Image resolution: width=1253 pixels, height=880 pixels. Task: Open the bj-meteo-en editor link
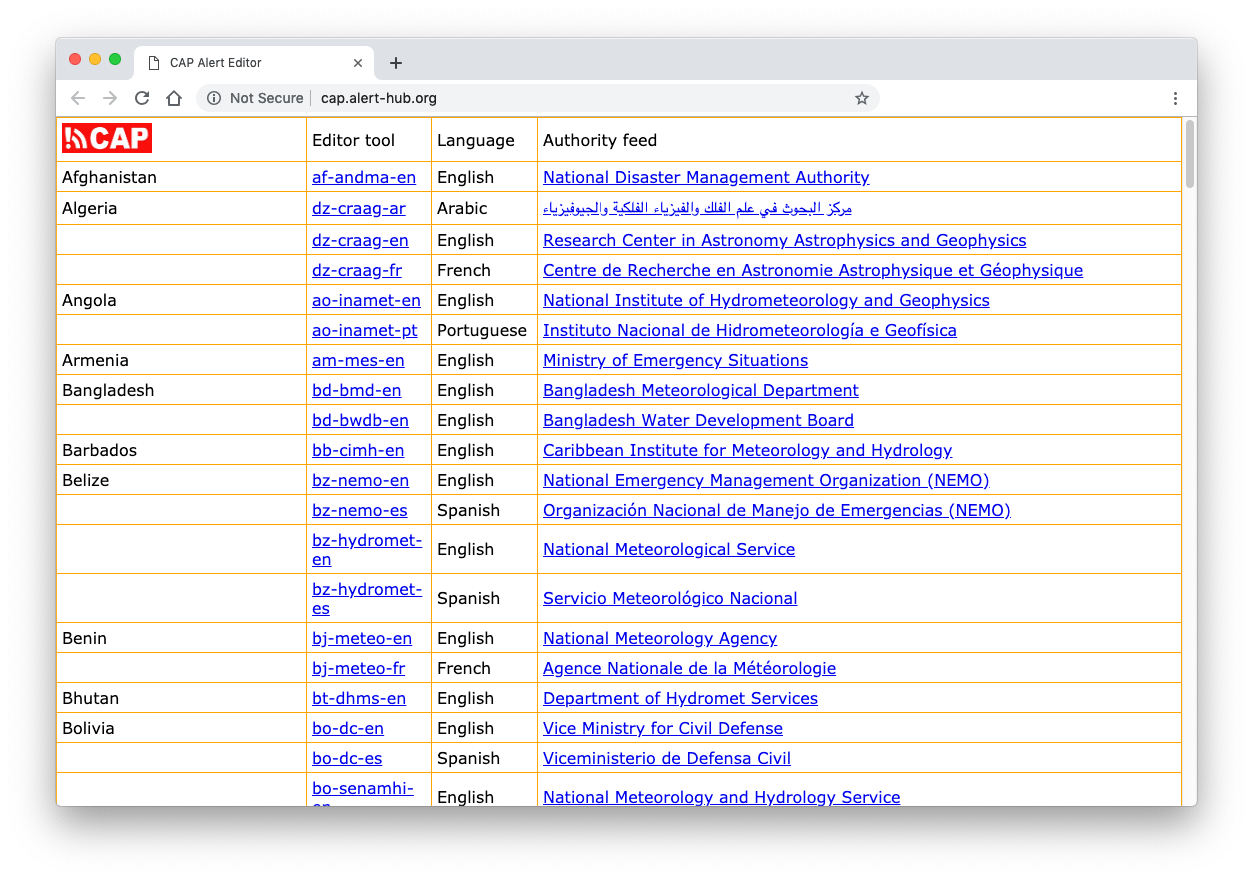pyautogui.click(x=362, y=638)
